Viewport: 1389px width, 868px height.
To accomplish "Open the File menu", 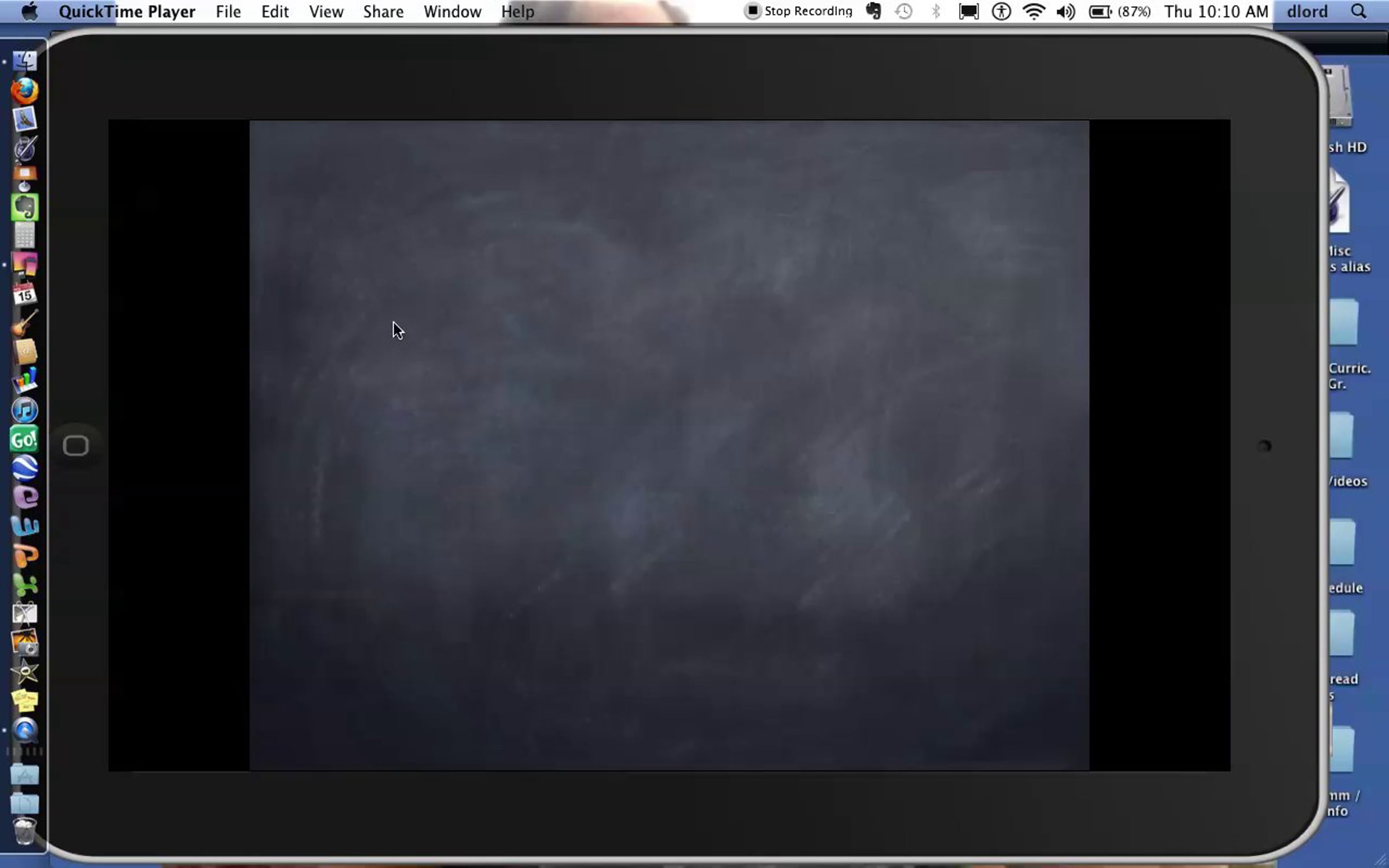I will (x=228, y=12).
